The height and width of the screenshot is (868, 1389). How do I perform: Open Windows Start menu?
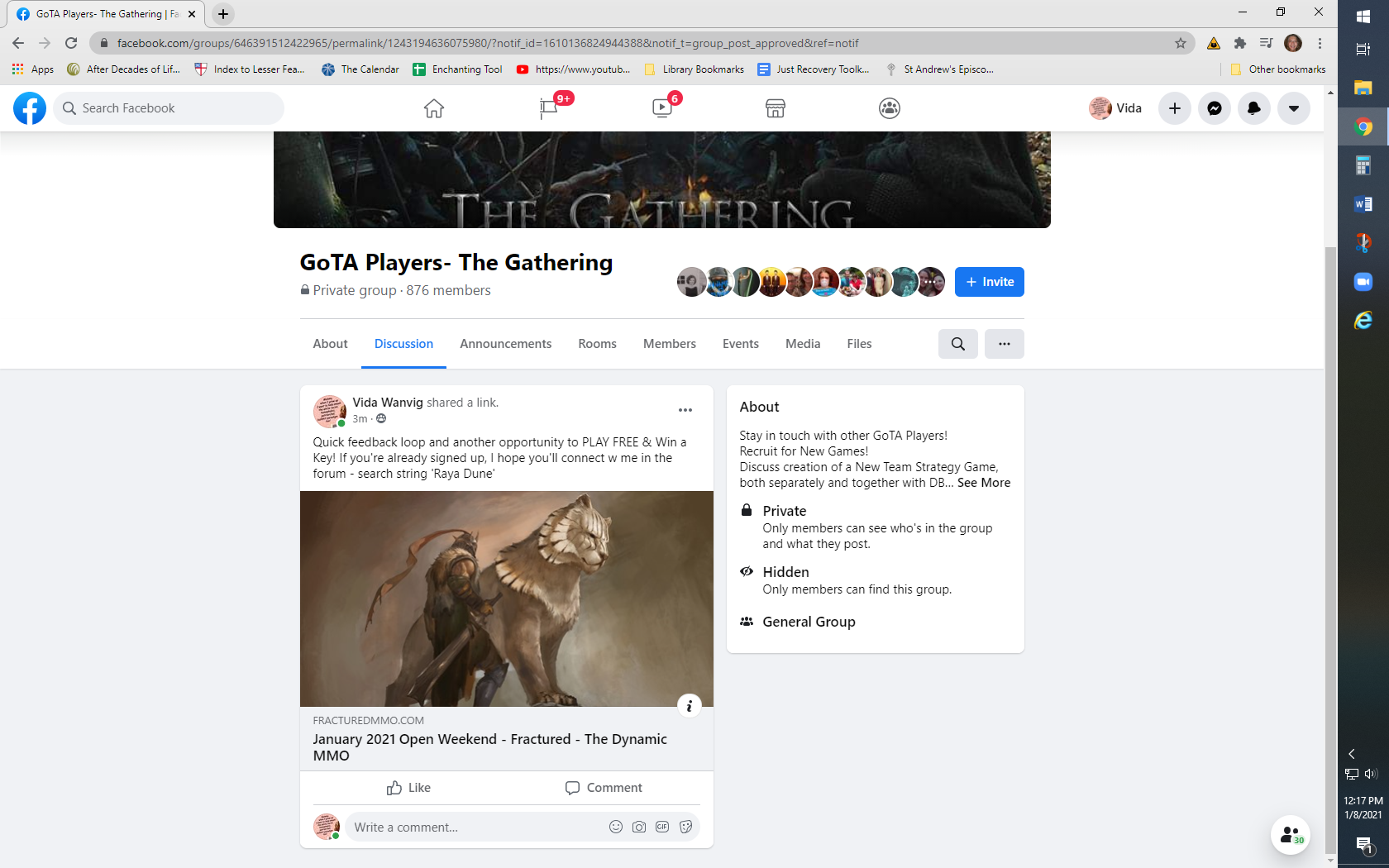[1363, 15]
